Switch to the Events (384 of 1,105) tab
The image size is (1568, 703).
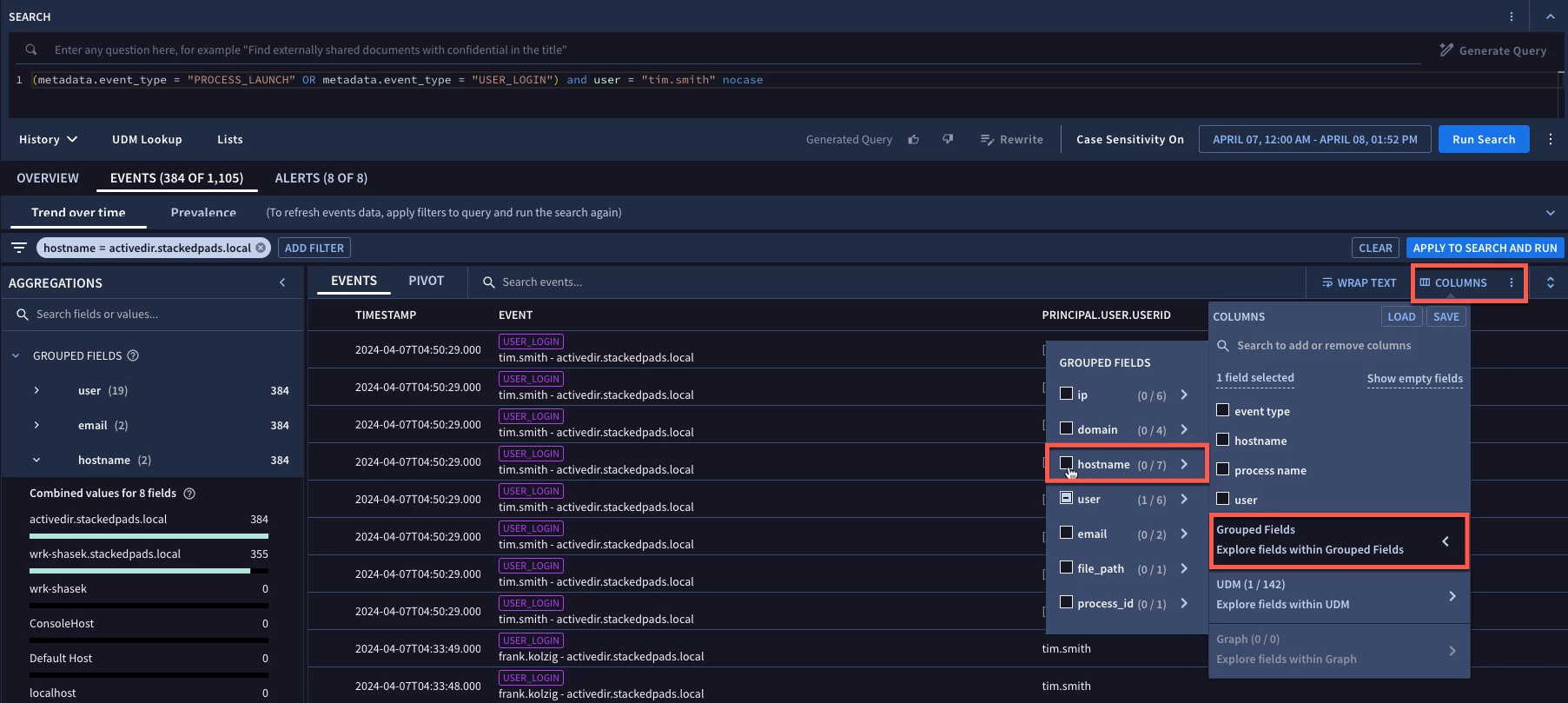tap(176, 178)
